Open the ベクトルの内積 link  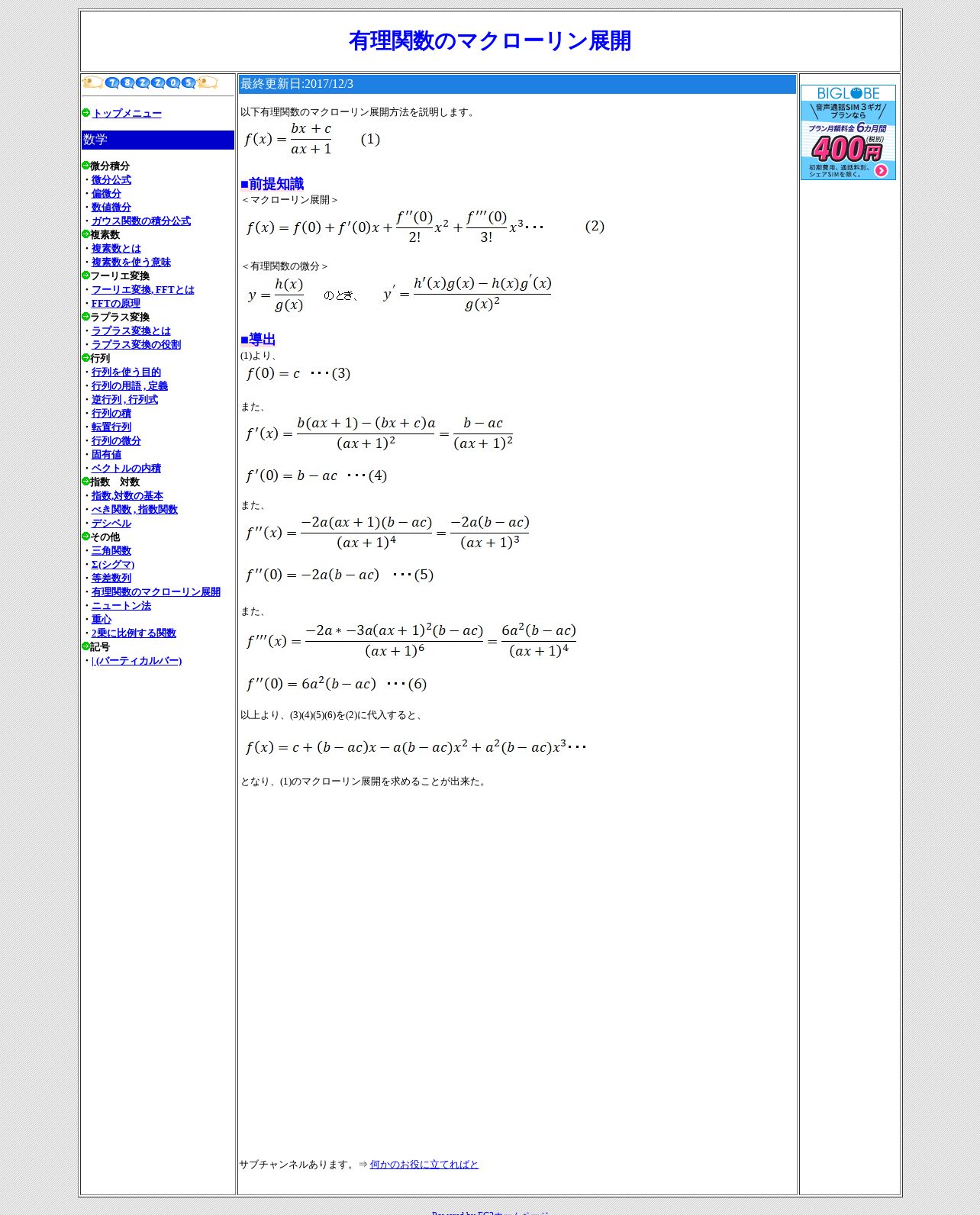[x=126, y=468]
